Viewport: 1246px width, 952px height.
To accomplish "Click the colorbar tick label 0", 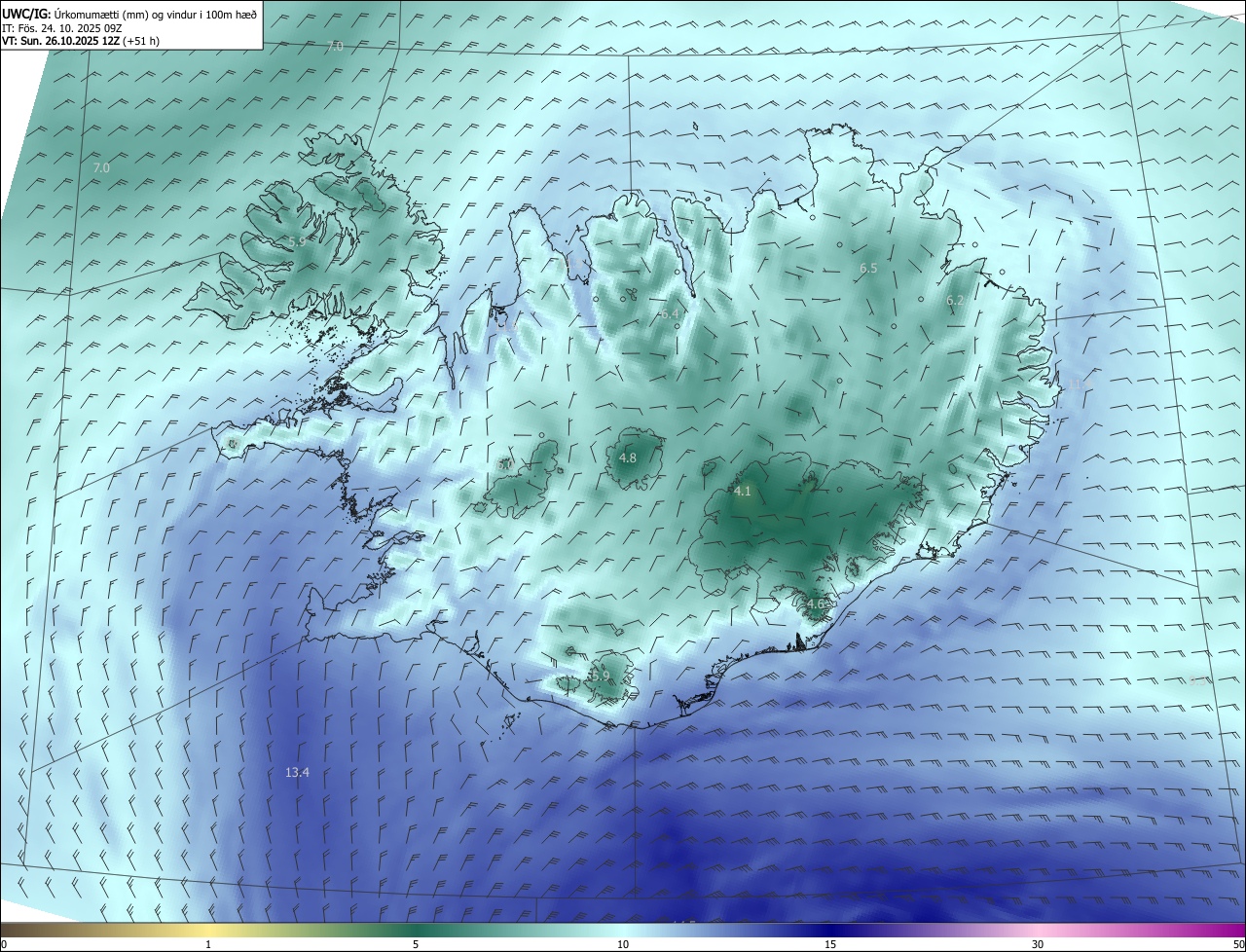I will click(x=3, y=944).
